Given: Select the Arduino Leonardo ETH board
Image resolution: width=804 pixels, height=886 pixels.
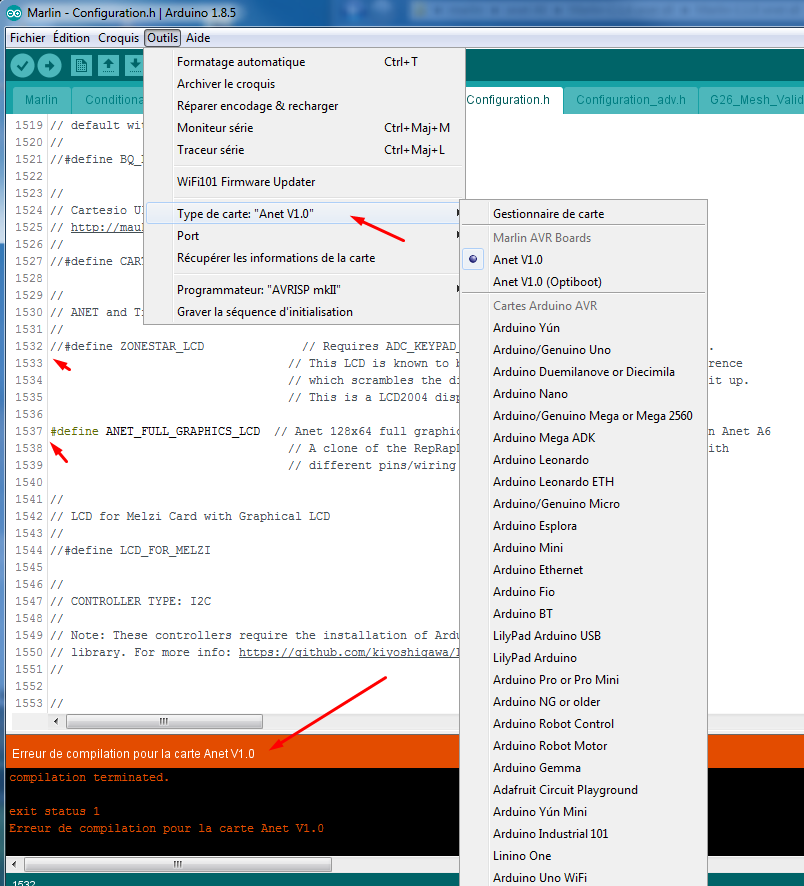Looking at the screenshot, I should [x=584, y=482].
